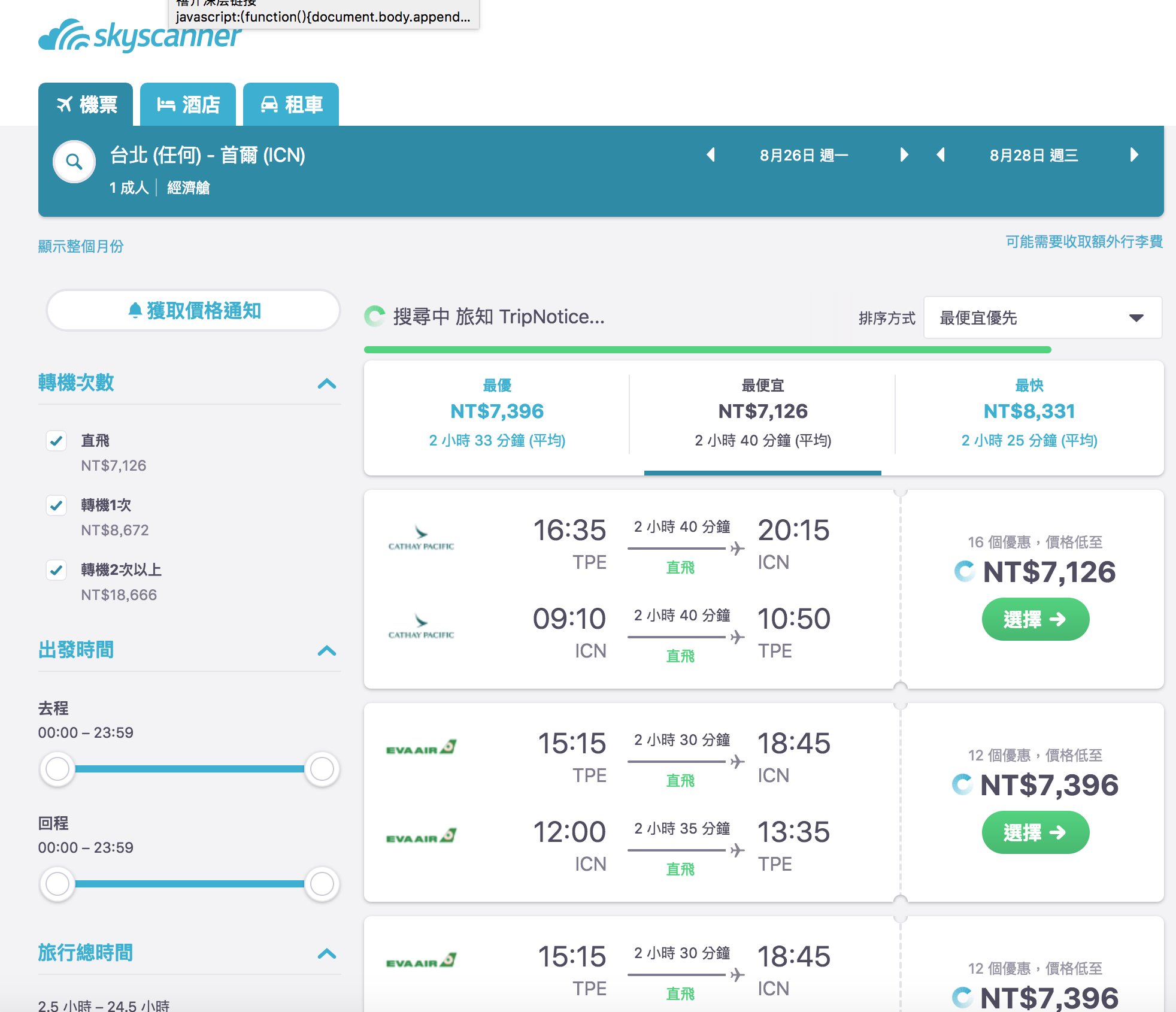Toggle the 直飛 checkbox
Image resolution: width=1176 pixels, height=1012 pixels.
(x=56, y=441)
